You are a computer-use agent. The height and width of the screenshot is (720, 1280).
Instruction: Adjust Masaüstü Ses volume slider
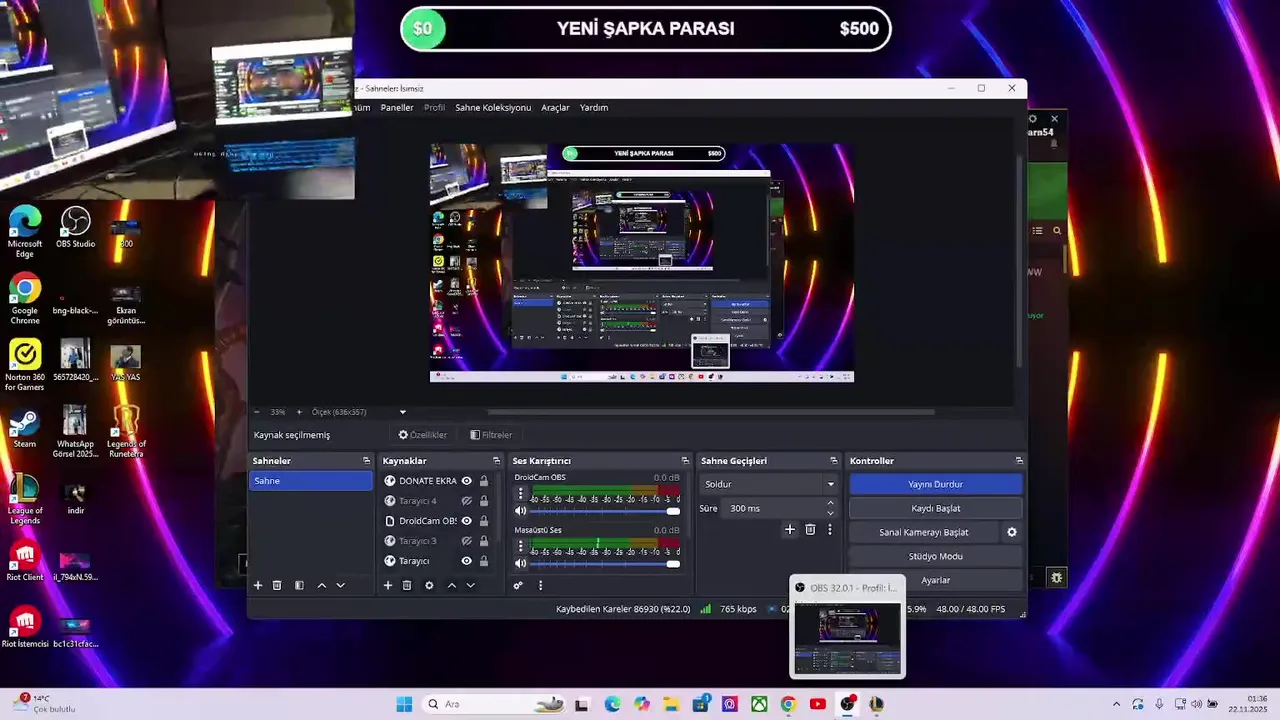(606, 564)
